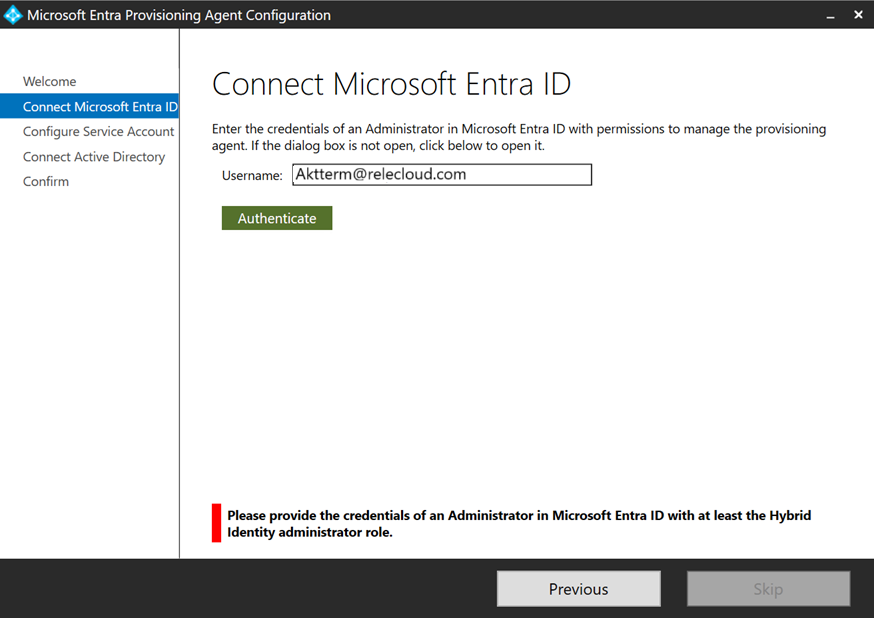
Task: Switch to Connect Active Directory step
Action: 94,157
